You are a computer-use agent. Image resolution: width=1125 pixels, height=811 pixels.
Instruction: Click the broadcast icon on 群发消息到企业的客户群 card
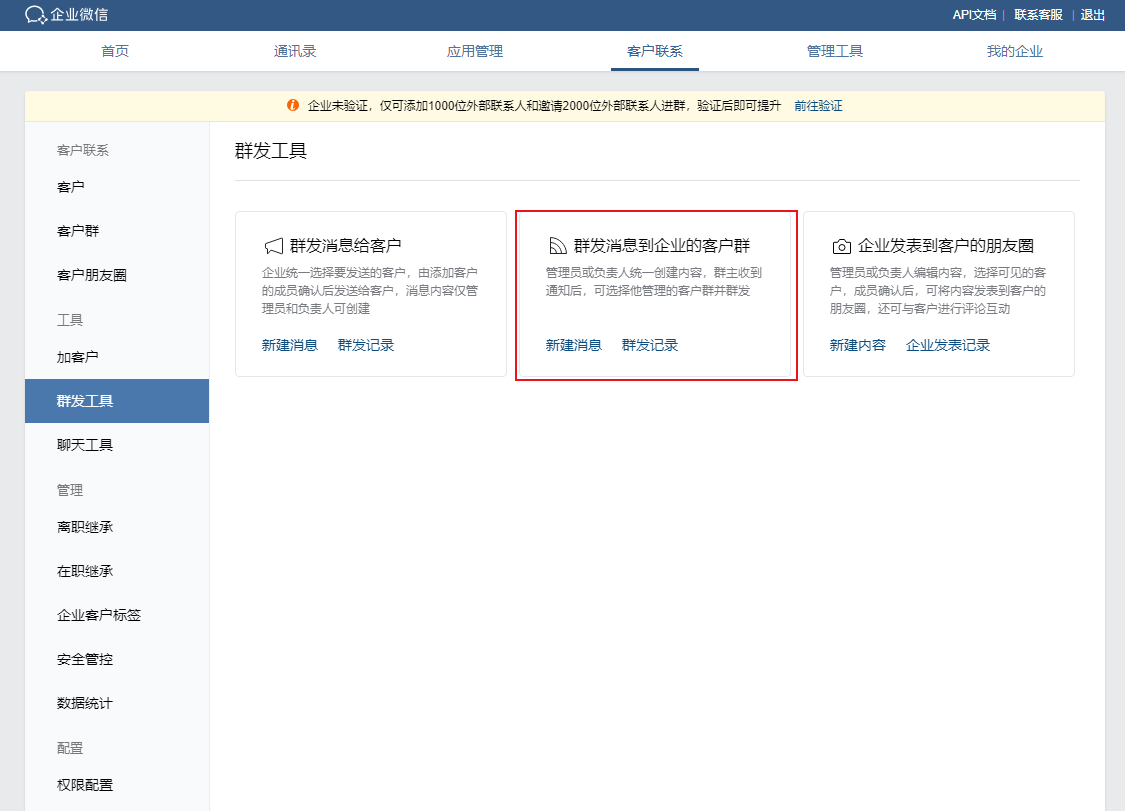pos(557,246)
